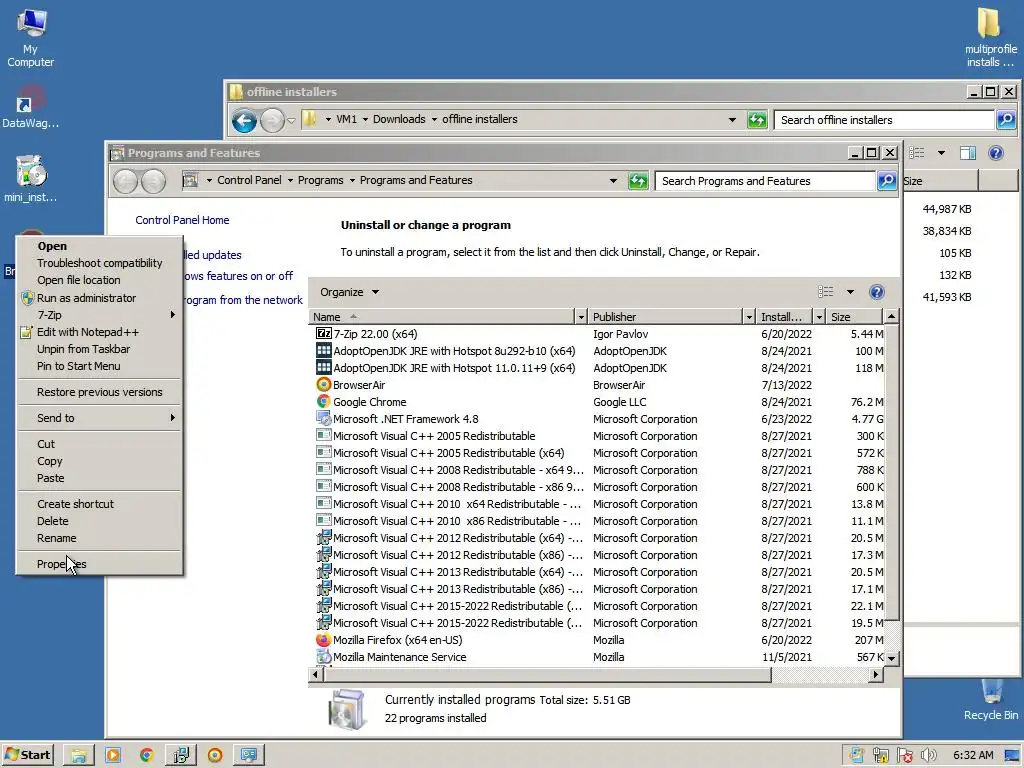The image size is (1024, 768).
Task: Open the DataWag desktop shortcut
Action: click(x=30, y=106)
